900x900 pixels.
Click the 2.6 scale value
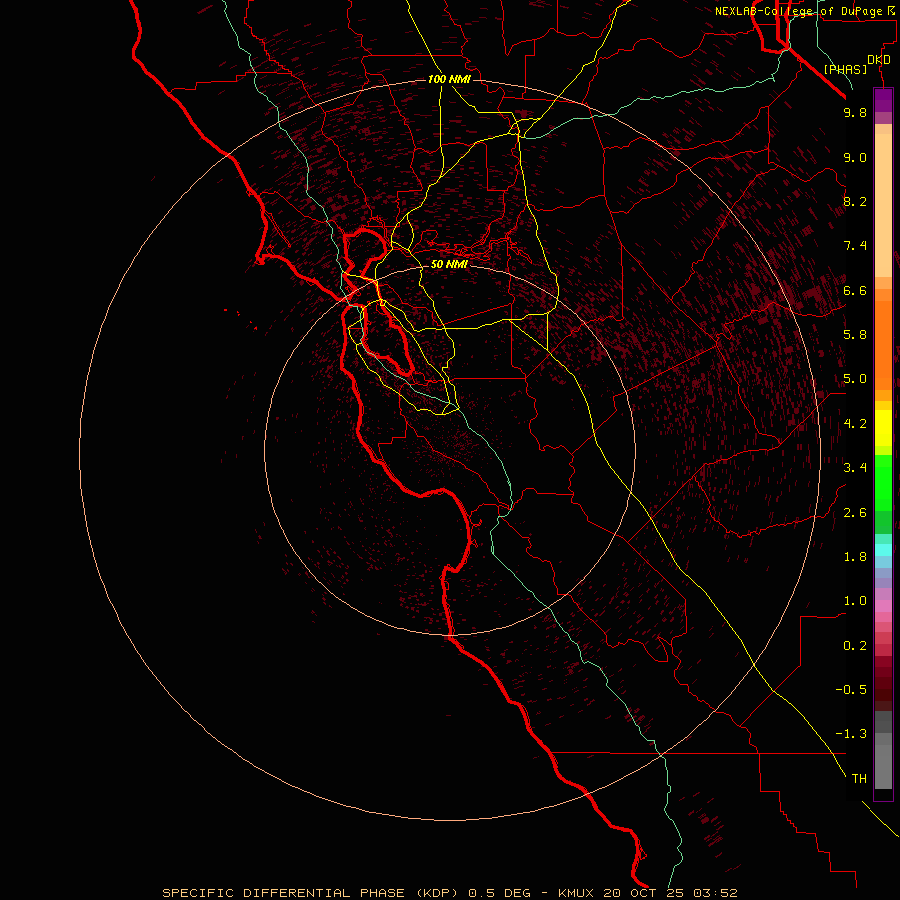pos(855,513)
